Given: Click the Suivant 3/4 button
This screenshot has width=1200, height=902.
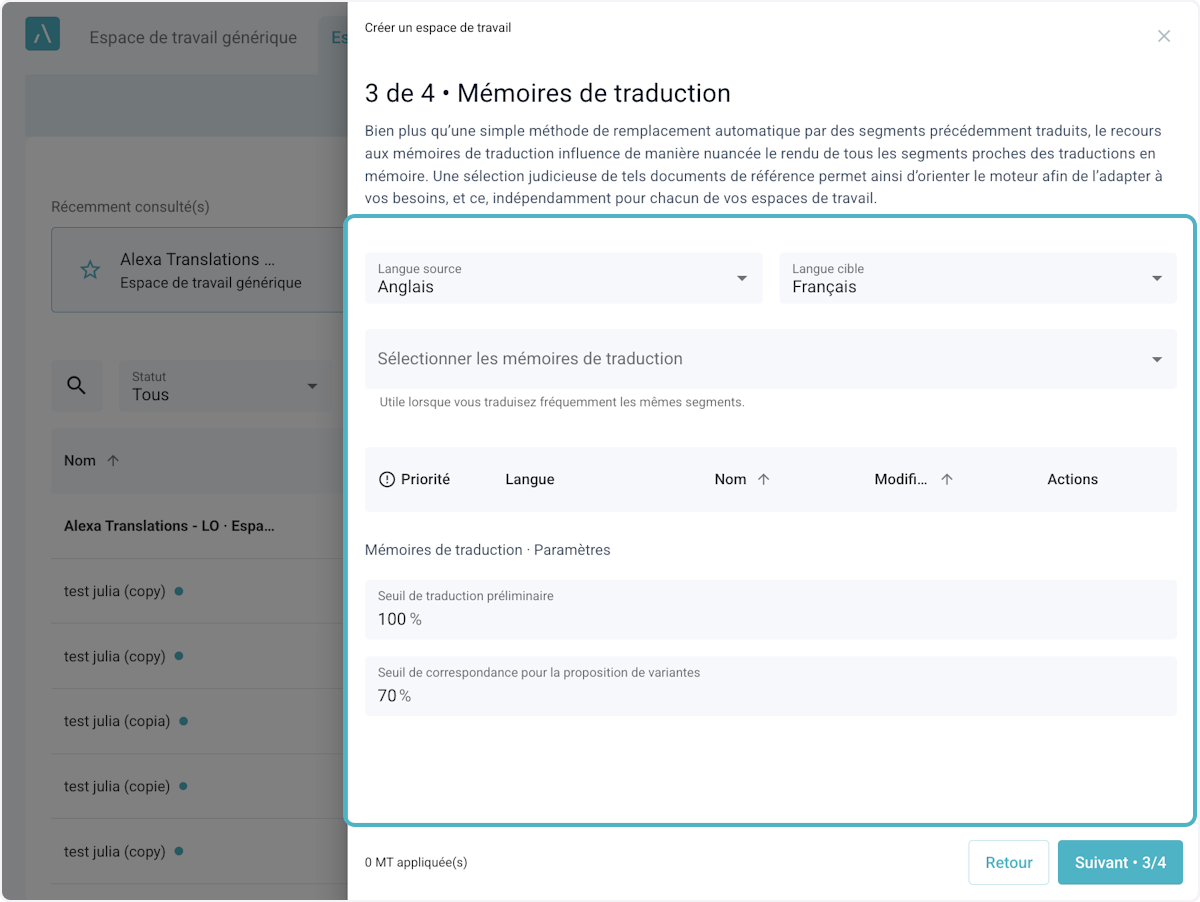Looking at the screenshot, I should click(x=1120, y=862).
